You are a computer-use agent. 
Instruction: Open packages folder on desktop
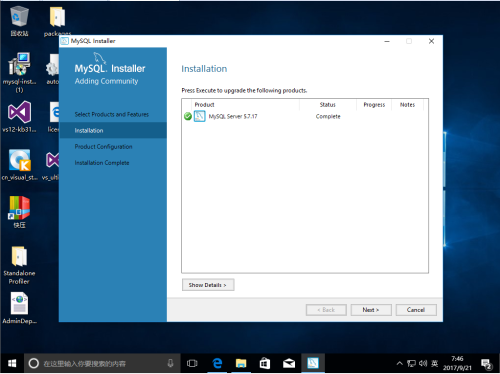point(57,21)
